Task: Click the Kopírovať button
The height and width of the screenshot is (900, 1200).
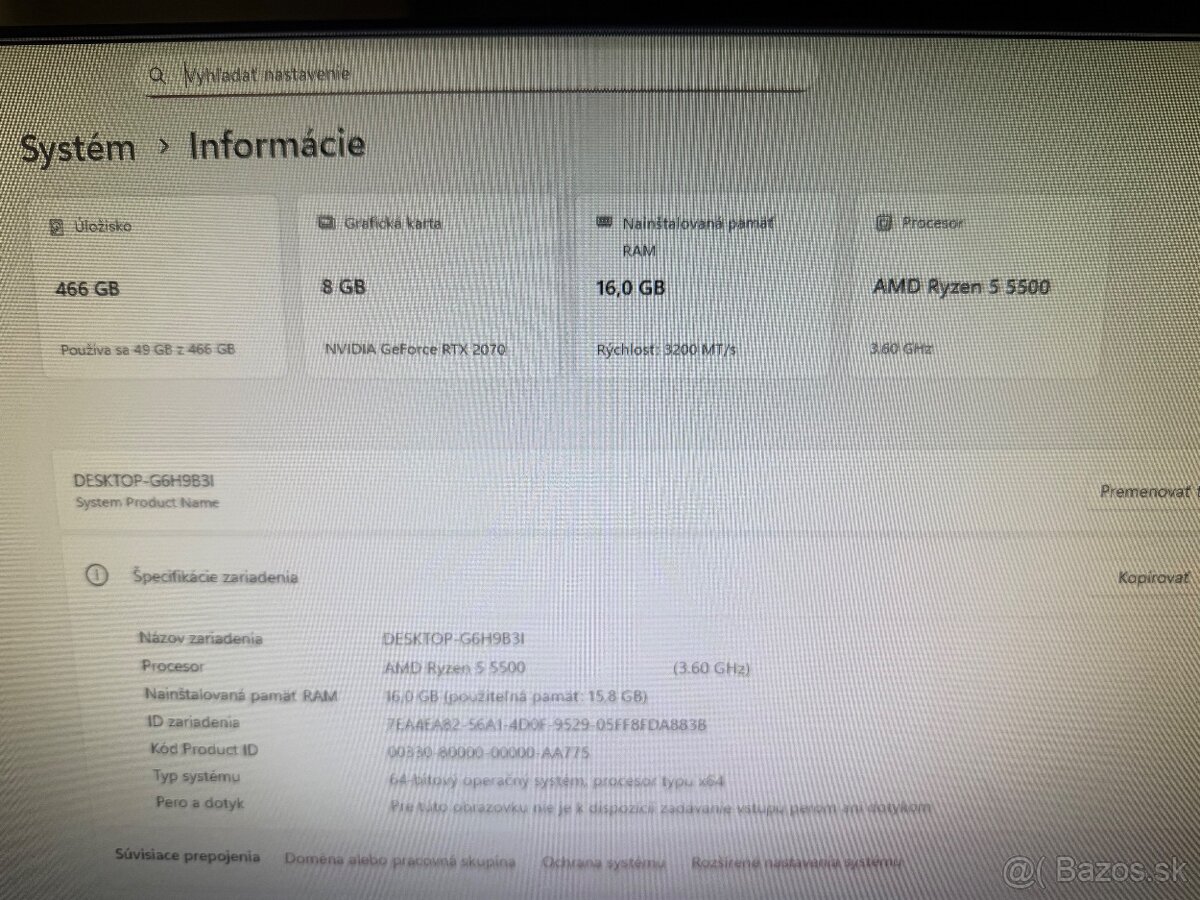Action: tap(1153, 577)
